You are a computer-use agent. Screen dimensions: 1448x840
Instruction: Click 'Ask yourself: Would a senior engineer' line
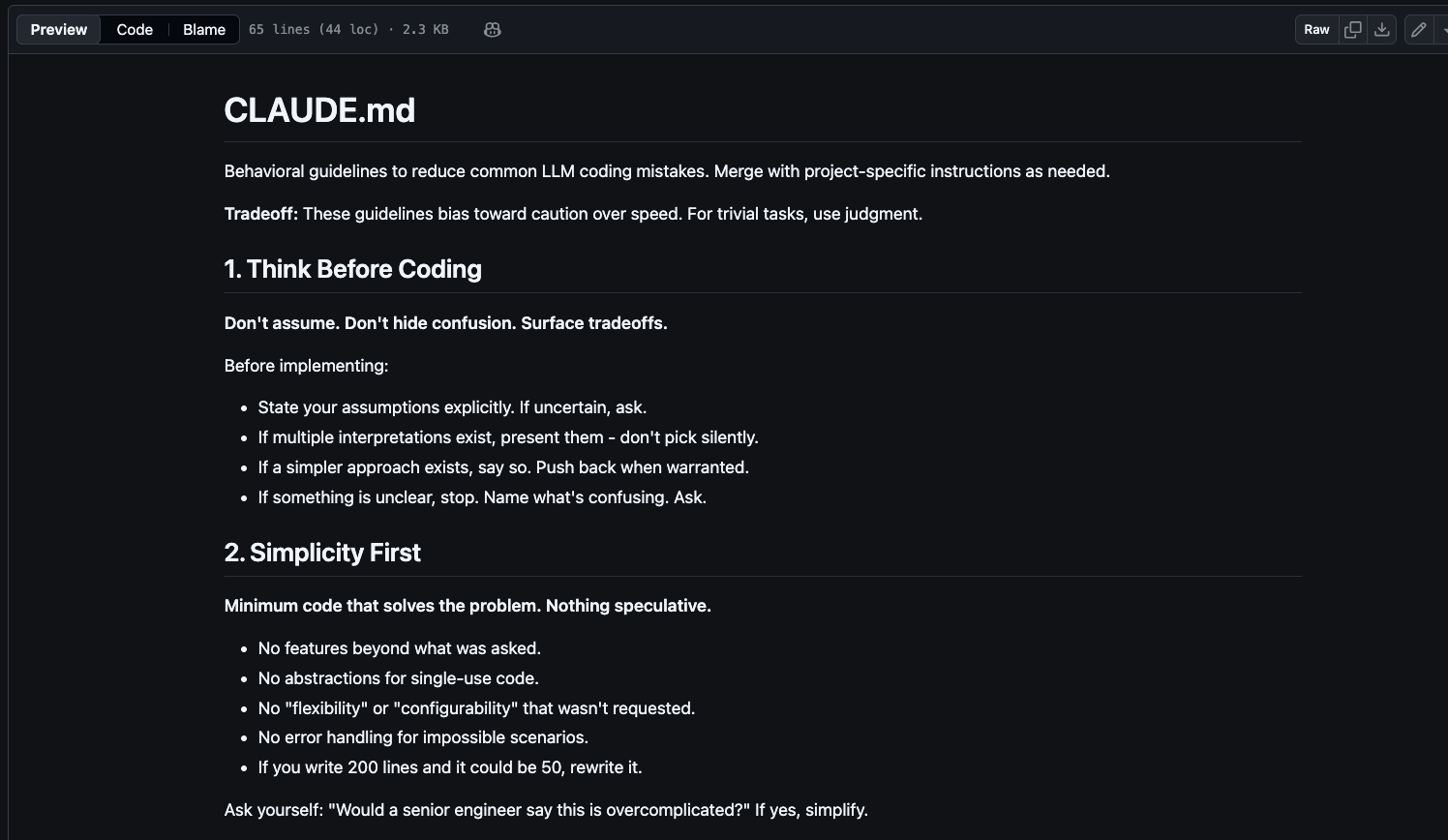click(546, 810)
